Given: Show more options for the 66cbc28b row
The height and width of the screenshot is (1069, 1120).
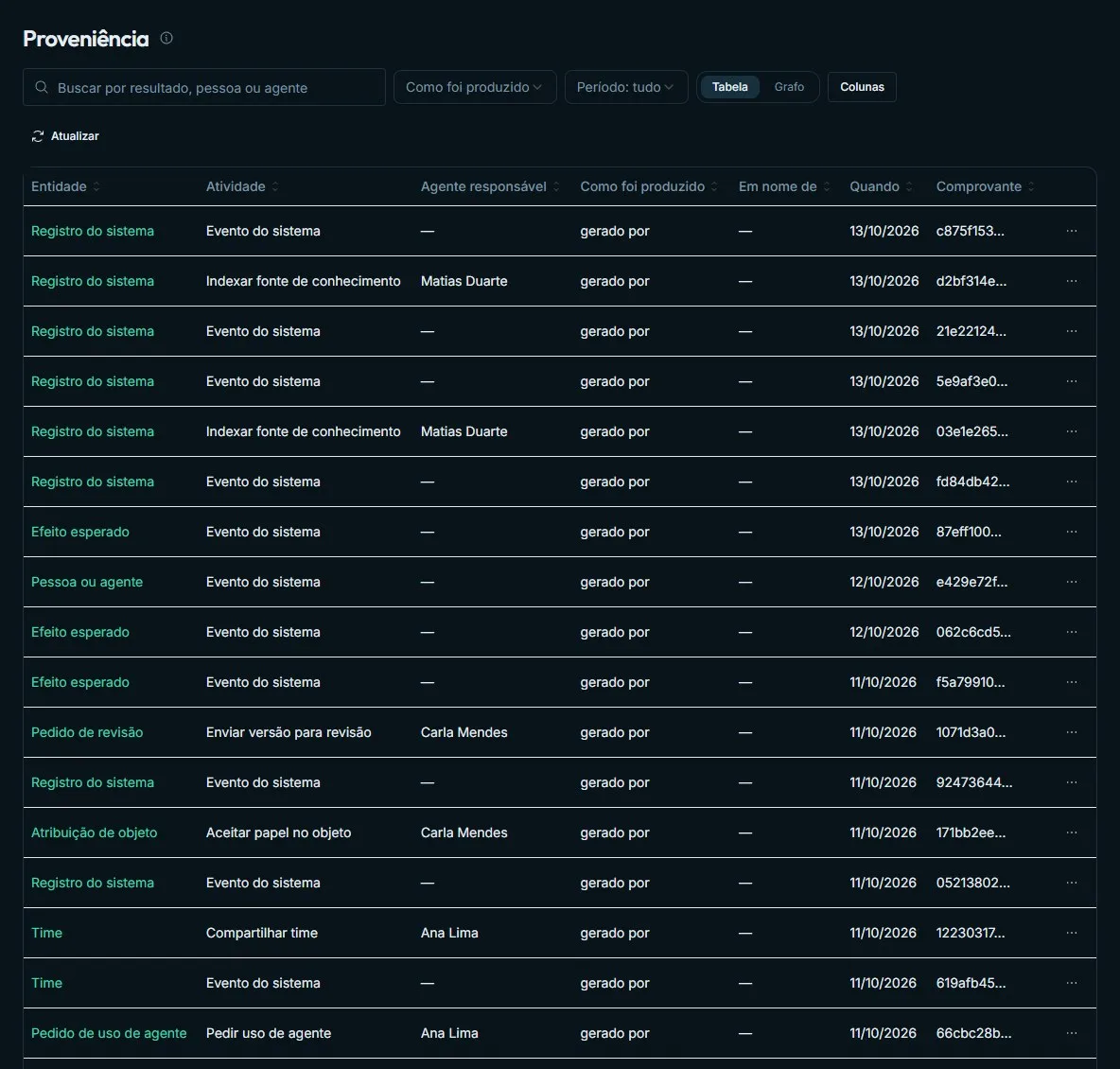Looking at the screenshot, I should pos(1072,1032).
